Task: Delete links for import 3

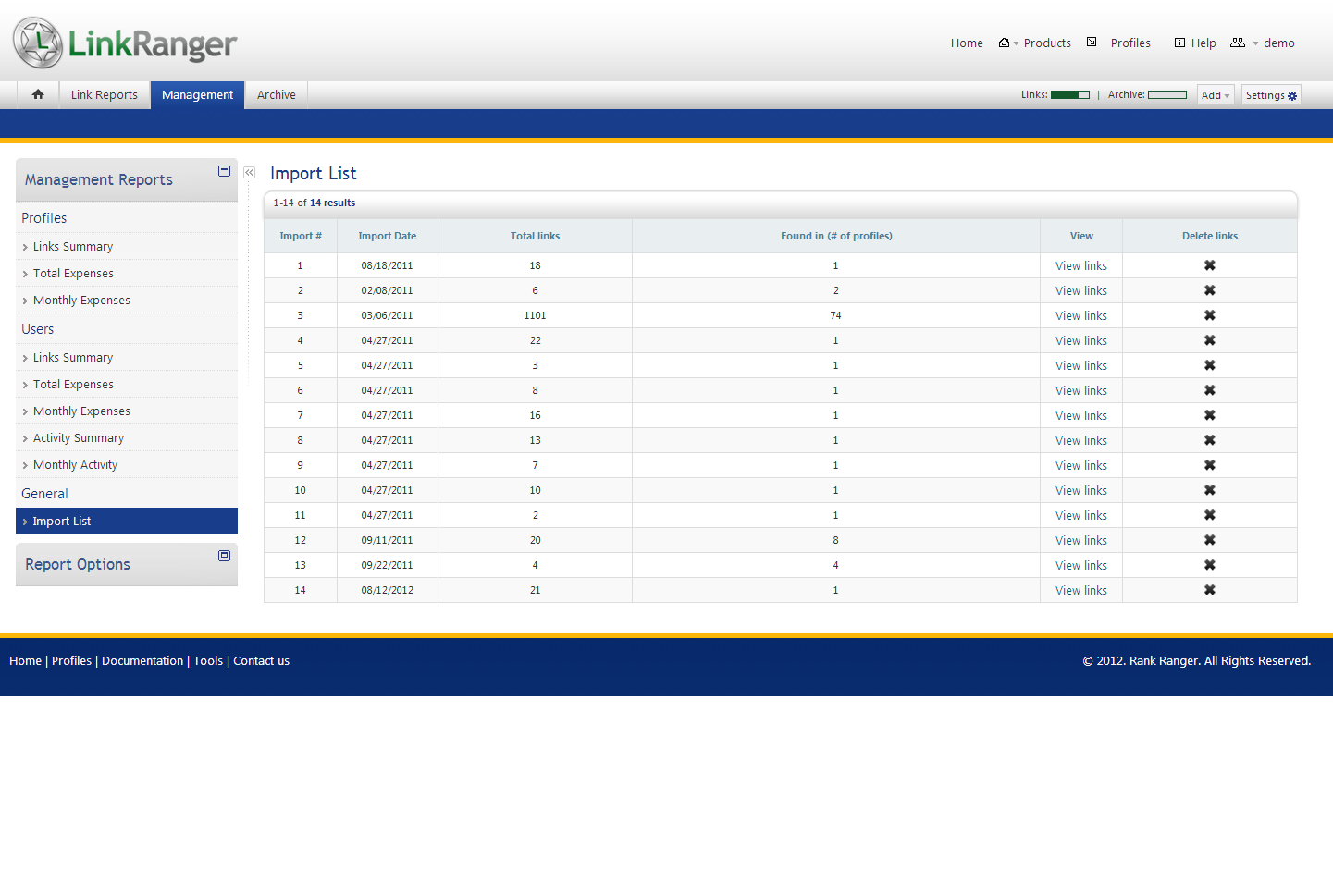Action: (x=1209, y=315)
